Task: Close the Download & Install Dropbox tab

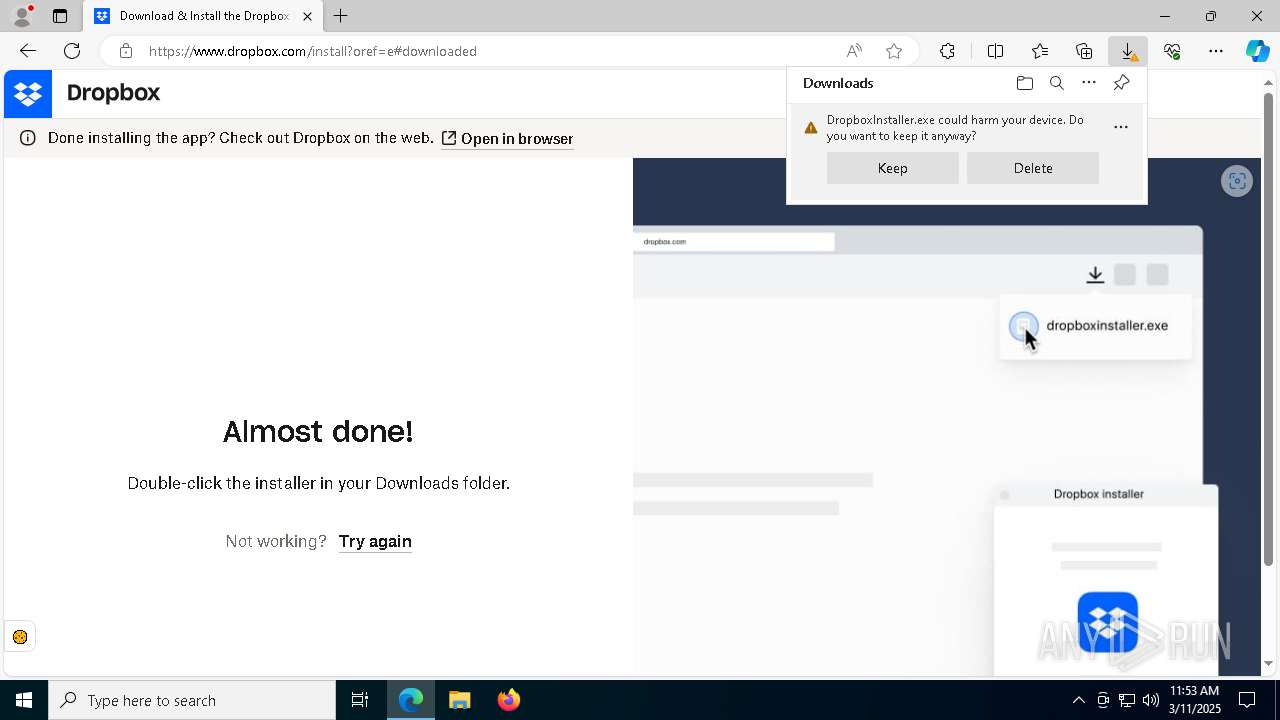Action: point(307,16)
